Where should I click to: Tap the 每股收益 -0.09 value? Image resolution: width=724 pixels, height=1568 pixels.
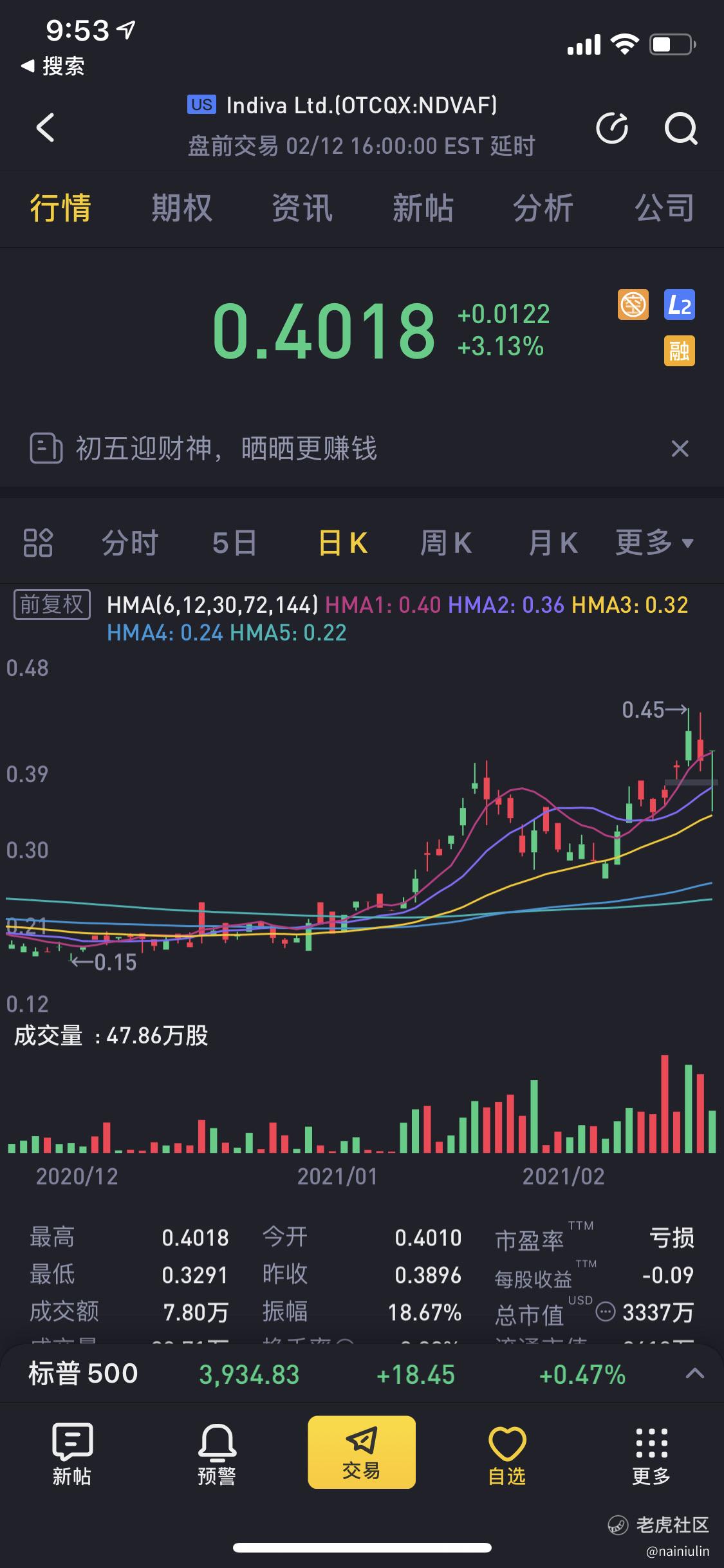tap(668, 1274)
